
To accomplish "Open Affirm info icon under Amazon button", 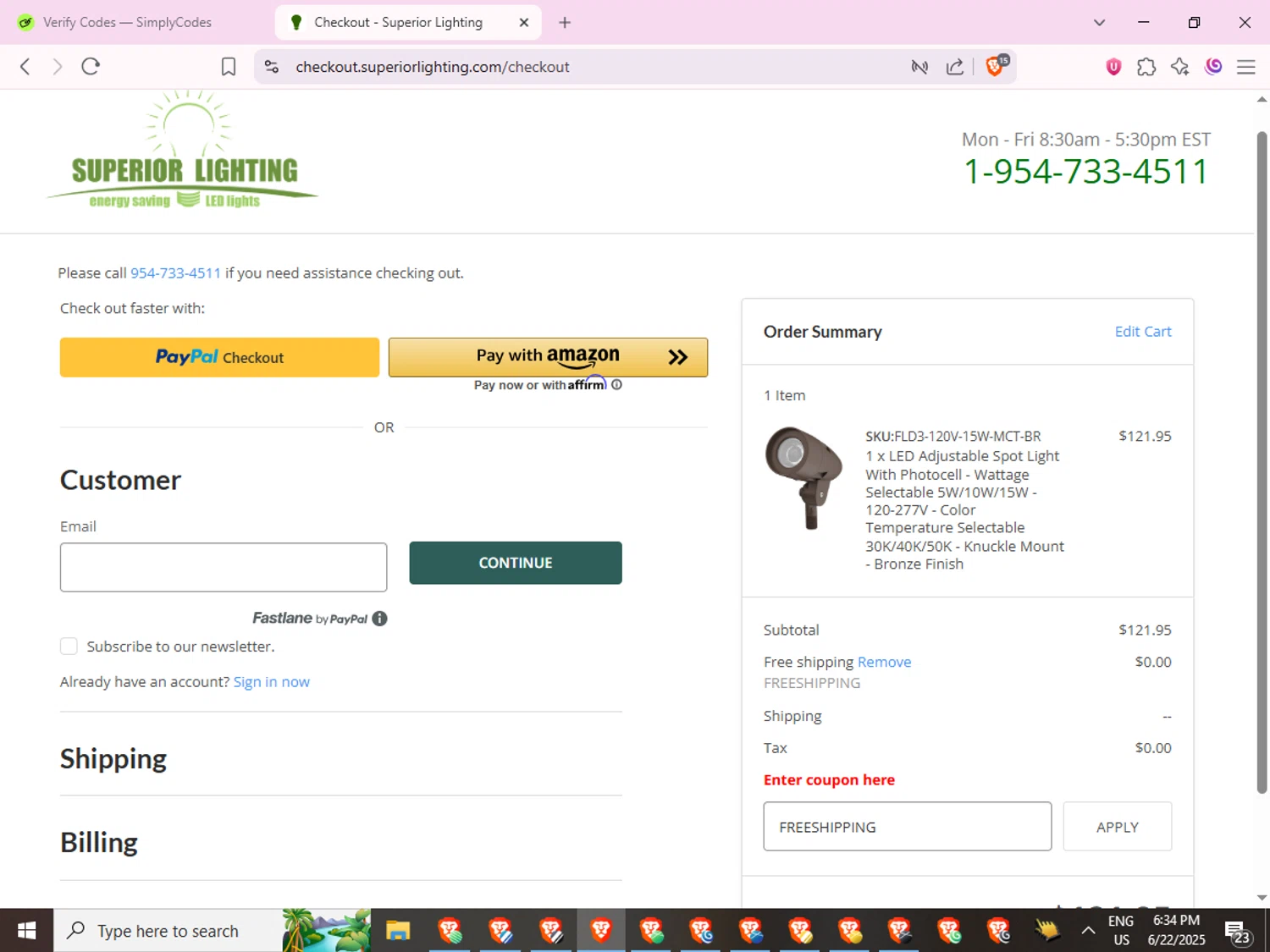I will click(616, 385).
